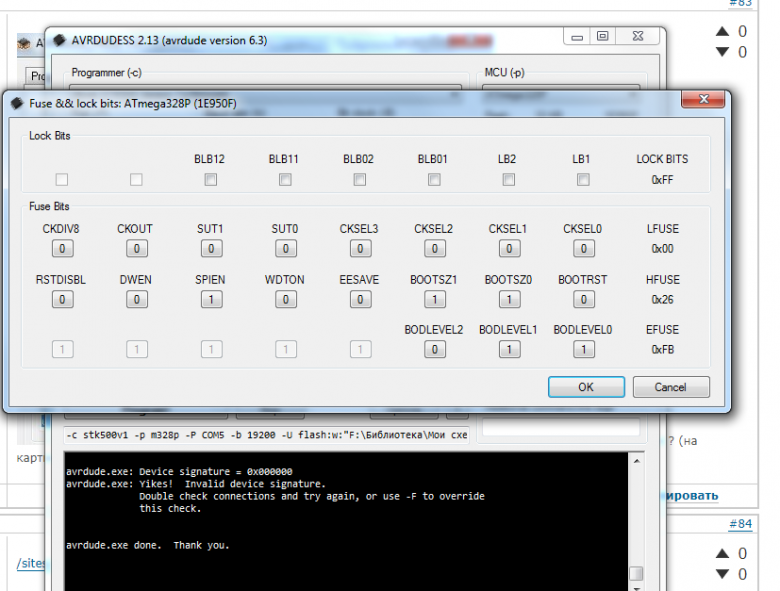The image size is (780, 591).
Task: Minimize the AVRDUDESS main window
Action: coord(577,37)
